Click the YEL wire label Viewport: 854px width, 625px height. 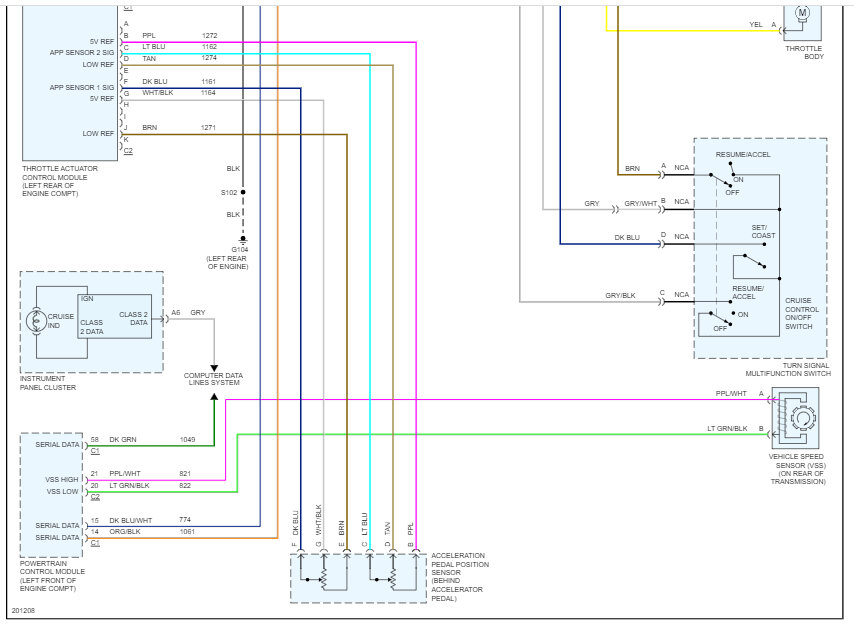[x=755, y=24]
